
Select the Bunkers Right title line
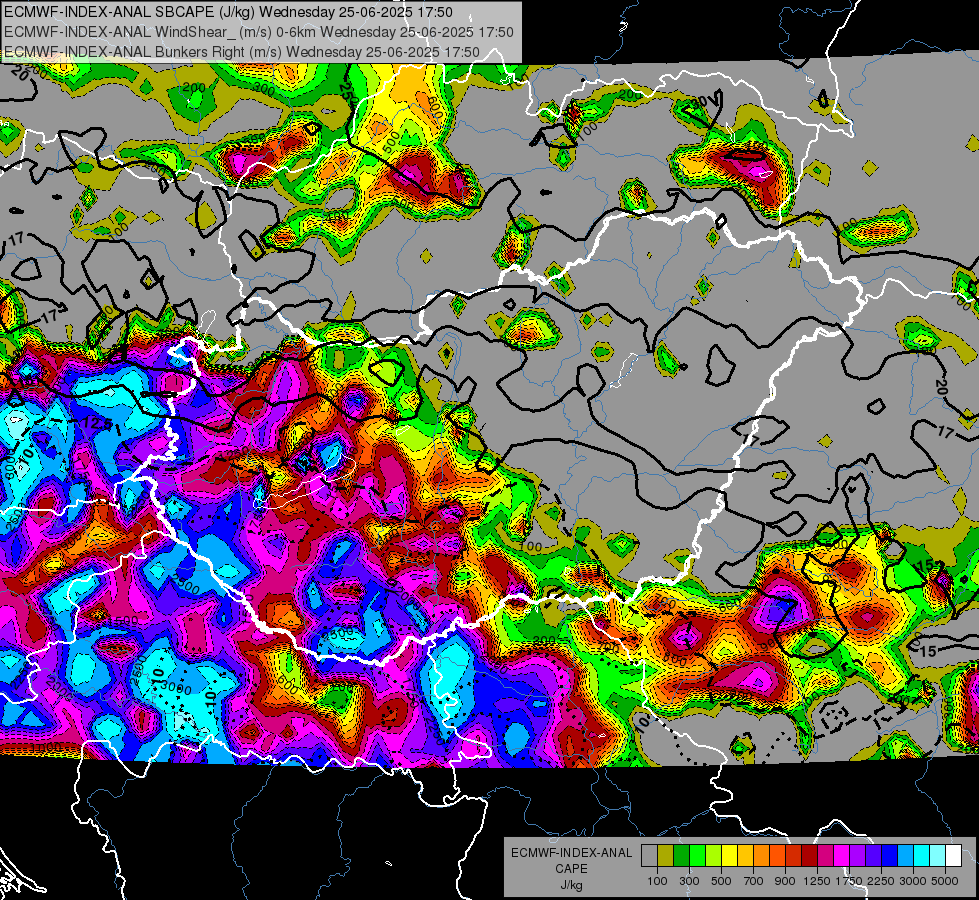(x=242, y=52)
